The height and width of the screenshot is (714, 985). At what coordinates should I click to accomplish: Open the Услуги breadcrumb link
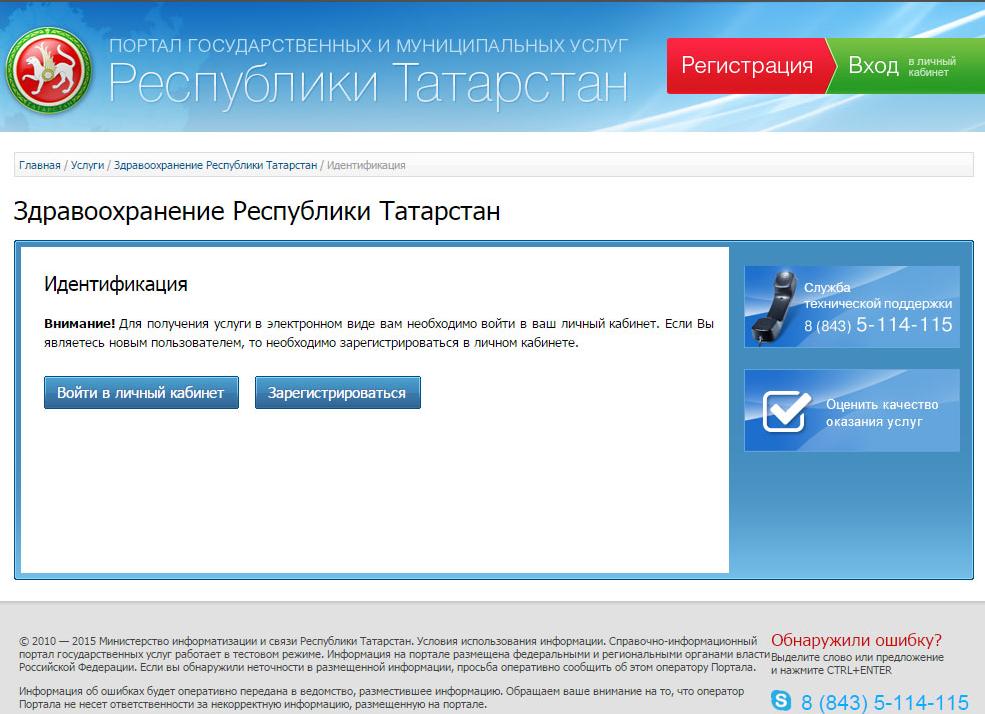pyautogui.click(x=87, y=165)
